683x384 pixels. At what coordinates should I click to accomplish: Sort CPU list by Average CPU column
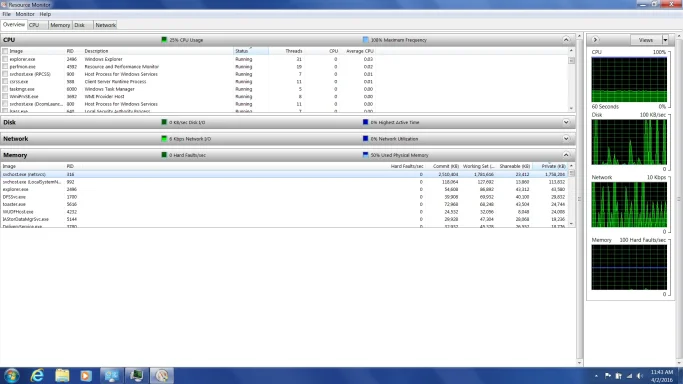click(357, 51)
